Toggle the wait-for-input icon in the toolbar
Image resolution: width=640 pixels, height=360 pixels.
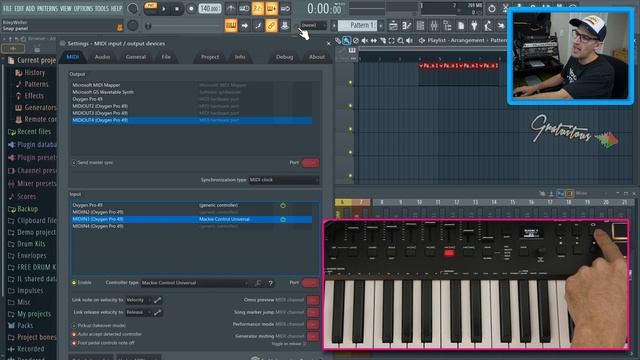[x=244, y=8]
